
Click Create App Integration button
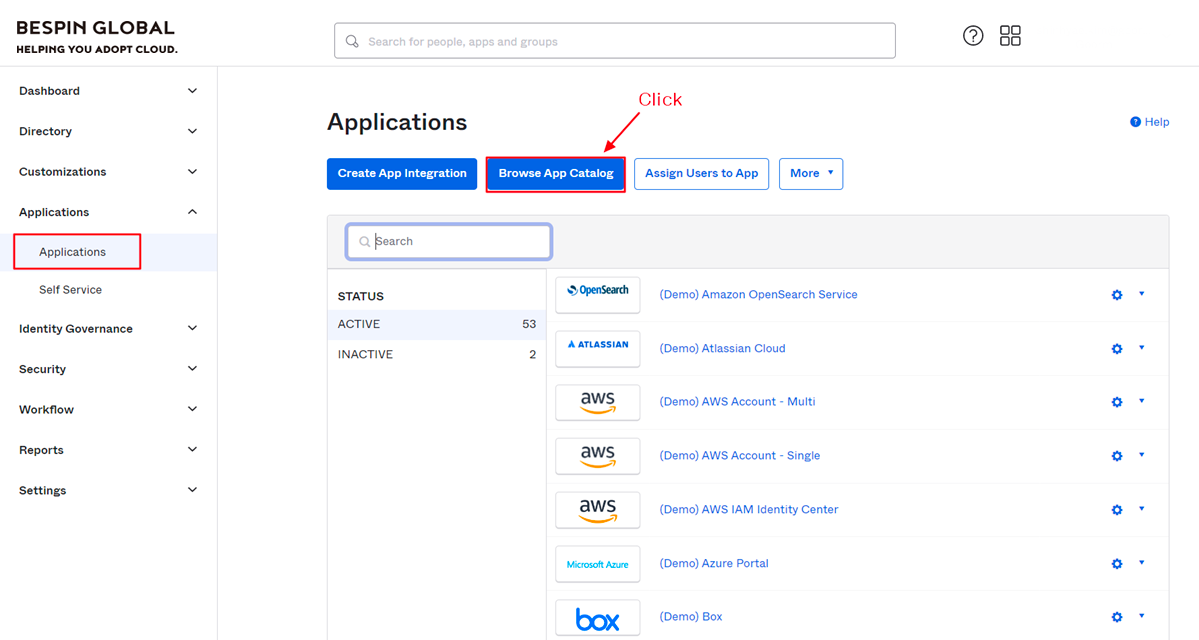click(402, 174)
